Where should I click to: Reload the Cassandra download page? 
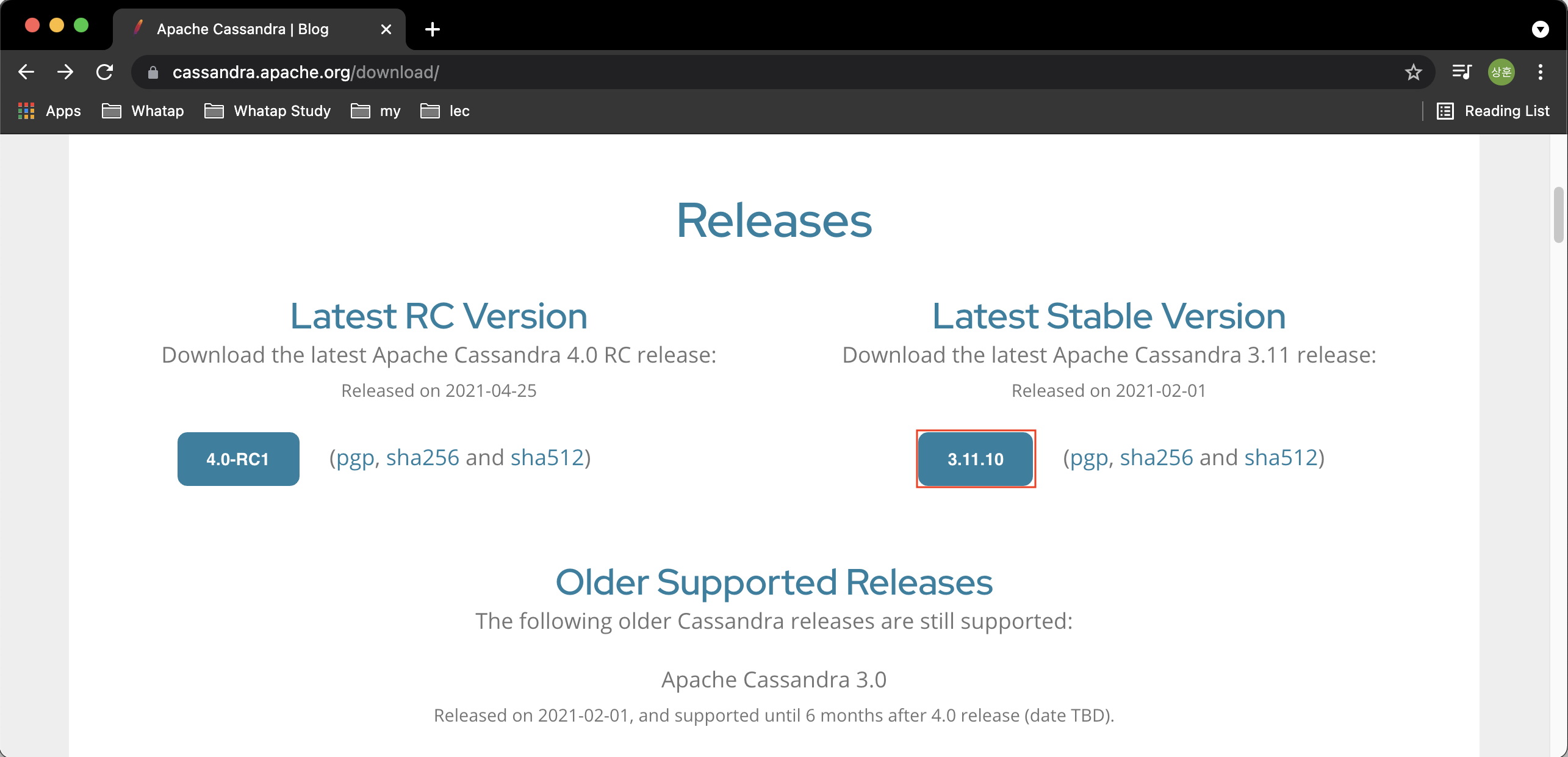(x=105, y=72)
